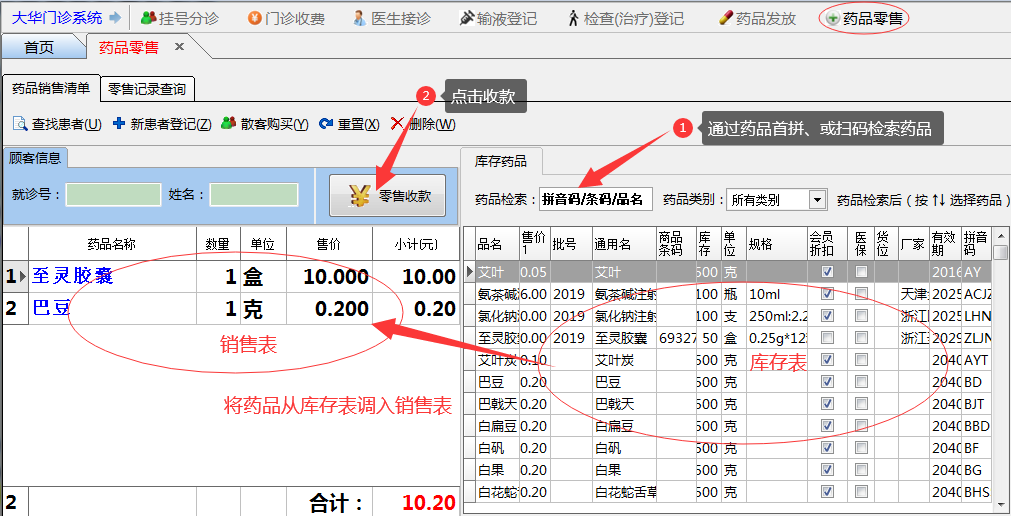Click the 零售收款 button
1011x516 pixels.
click(x=388, y=195)
